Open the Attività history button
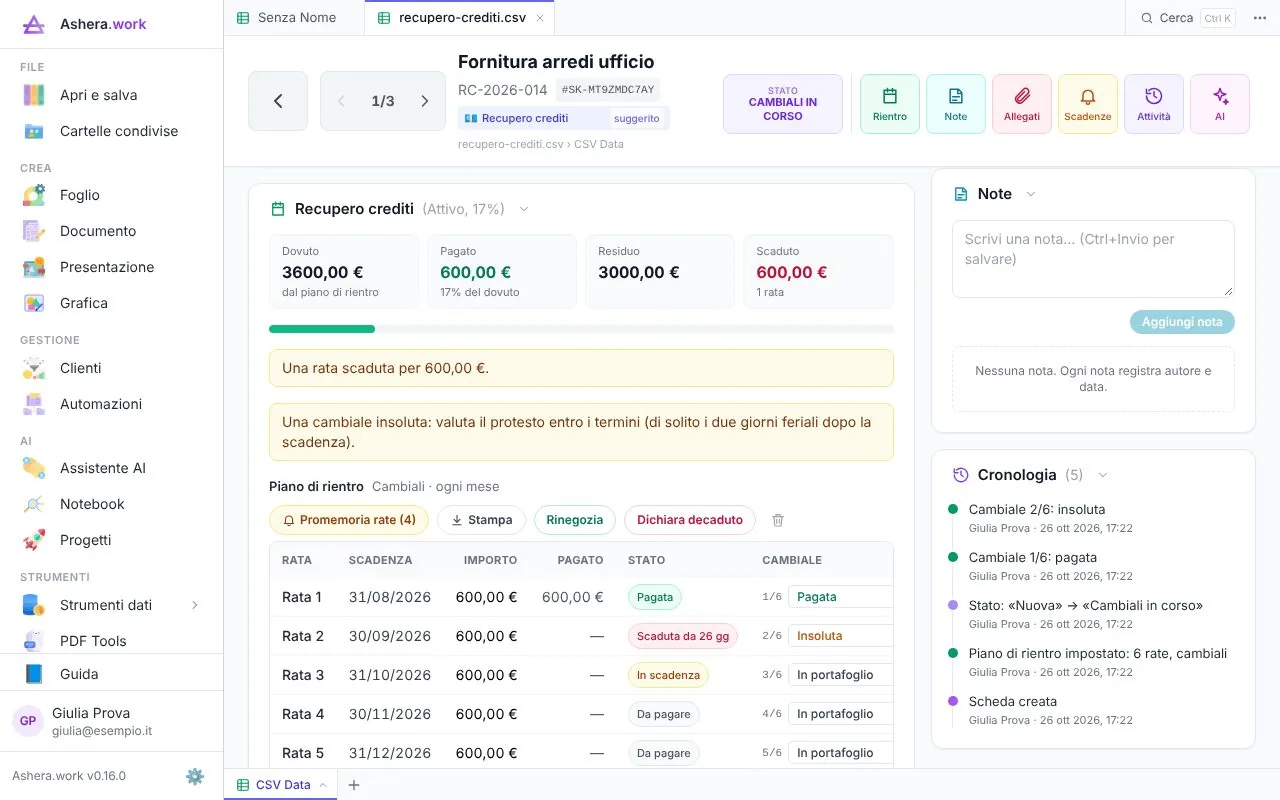This screenshot has width=1280, height=800. click(1153, 104)
